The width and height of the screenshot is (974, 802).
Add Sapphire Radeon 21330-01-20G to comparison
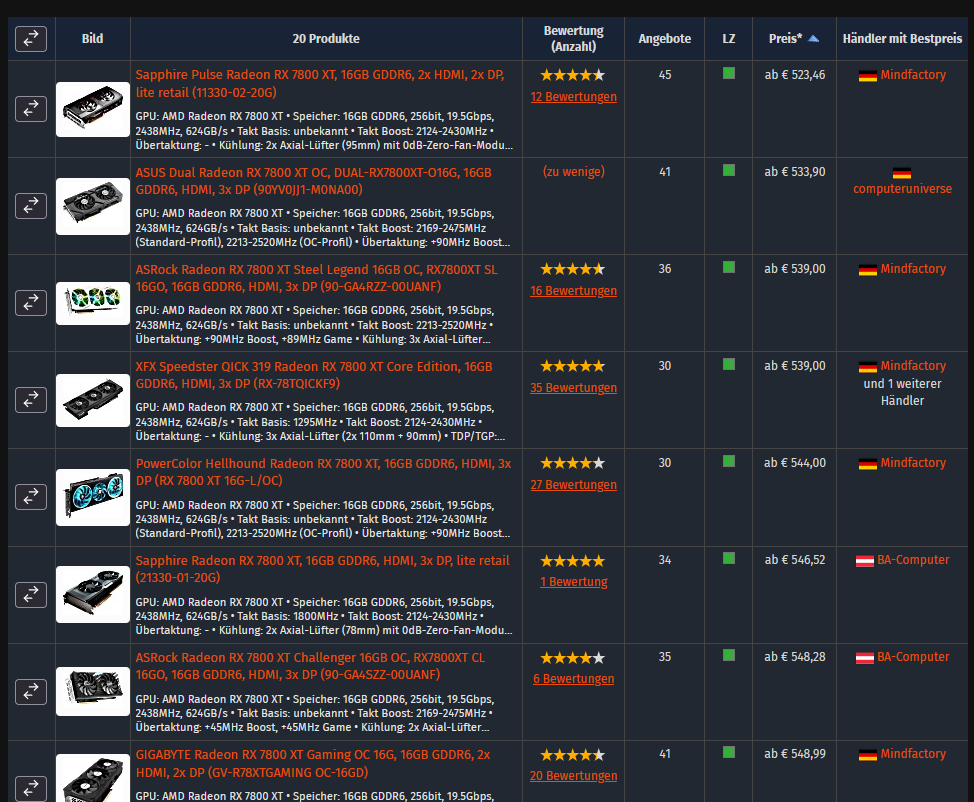(x=31, y=595)
